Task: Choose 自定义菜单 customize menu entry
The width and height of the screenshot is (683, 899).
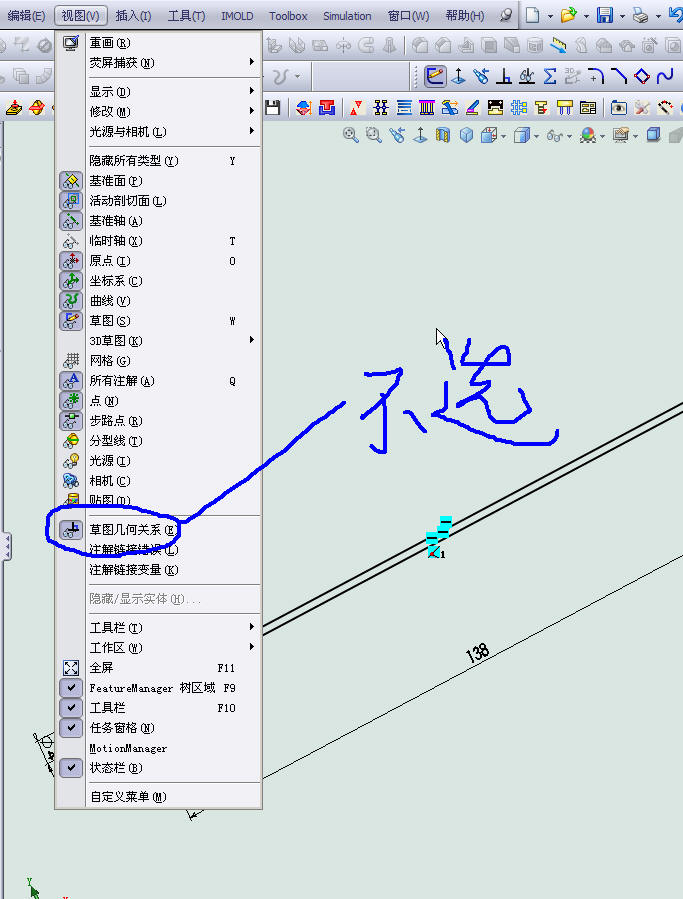Action: 159,796
